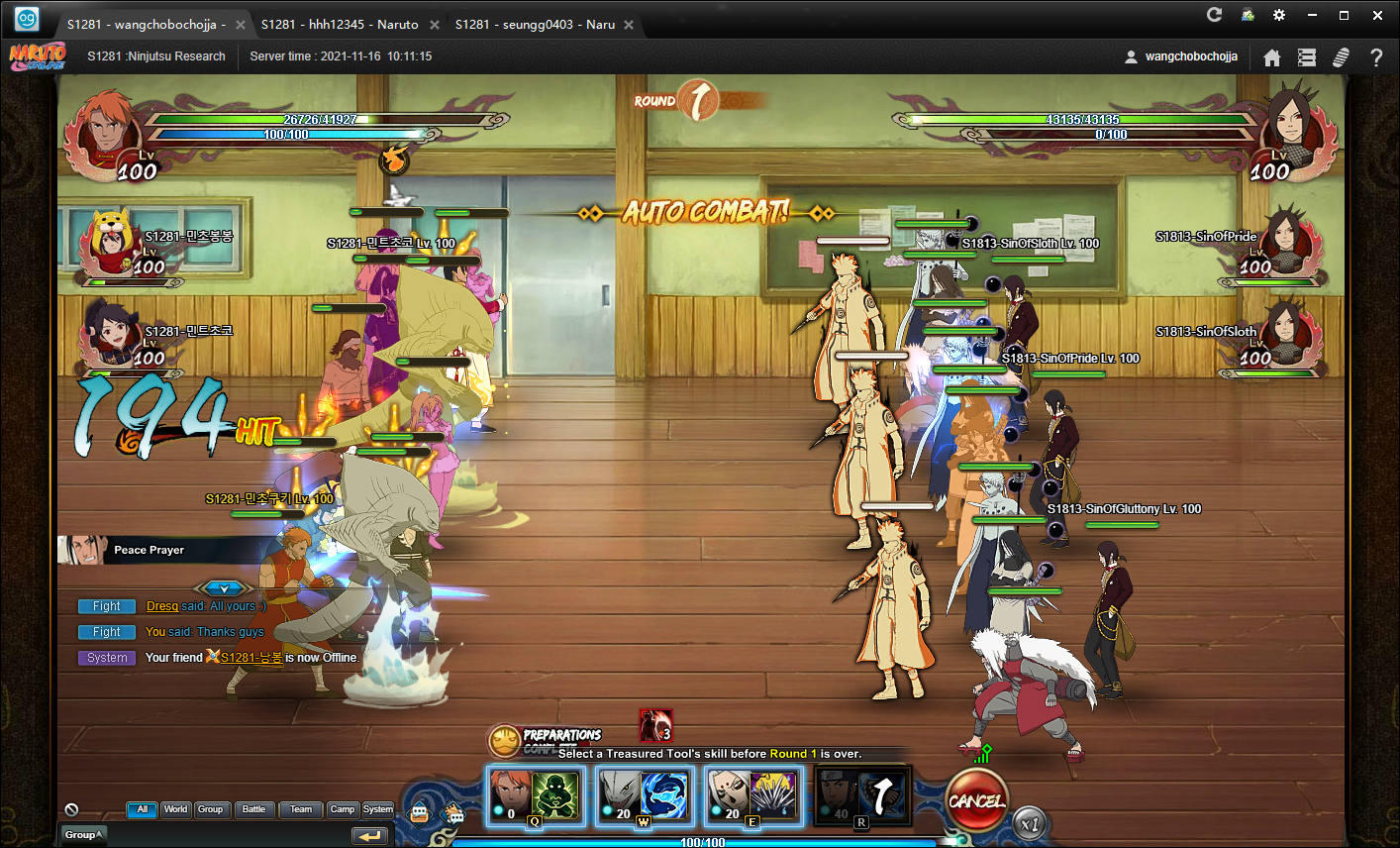
Task: Select the World chat tab
Action: 175,809
